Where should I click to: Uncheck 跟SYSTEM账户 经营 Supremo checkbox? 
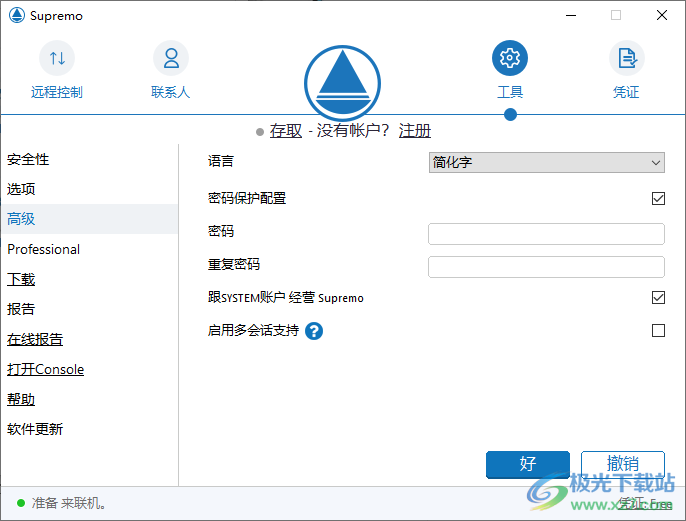[x=658, y=297]
